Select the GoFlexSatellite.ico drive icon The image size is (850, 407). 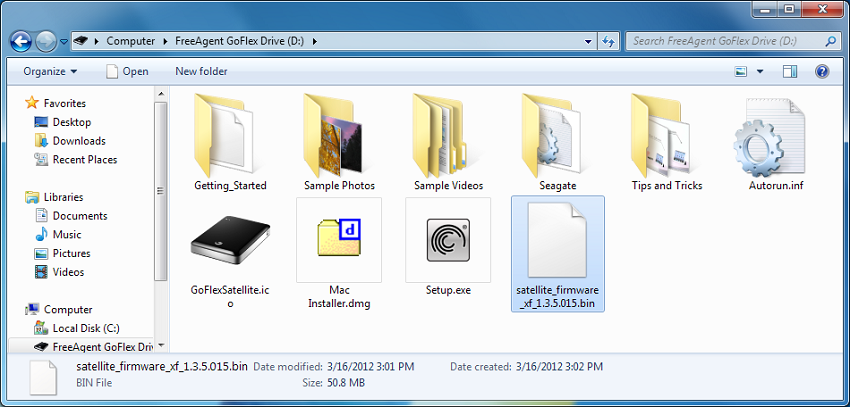pos(230,241)
